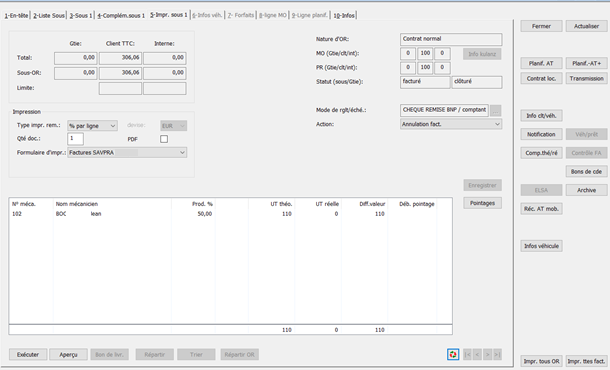The width and height of the screenshot is (610, 370).
Task: Click Impr. ttes fact. button
Action: pyautogui.click(x=586, y=361)
